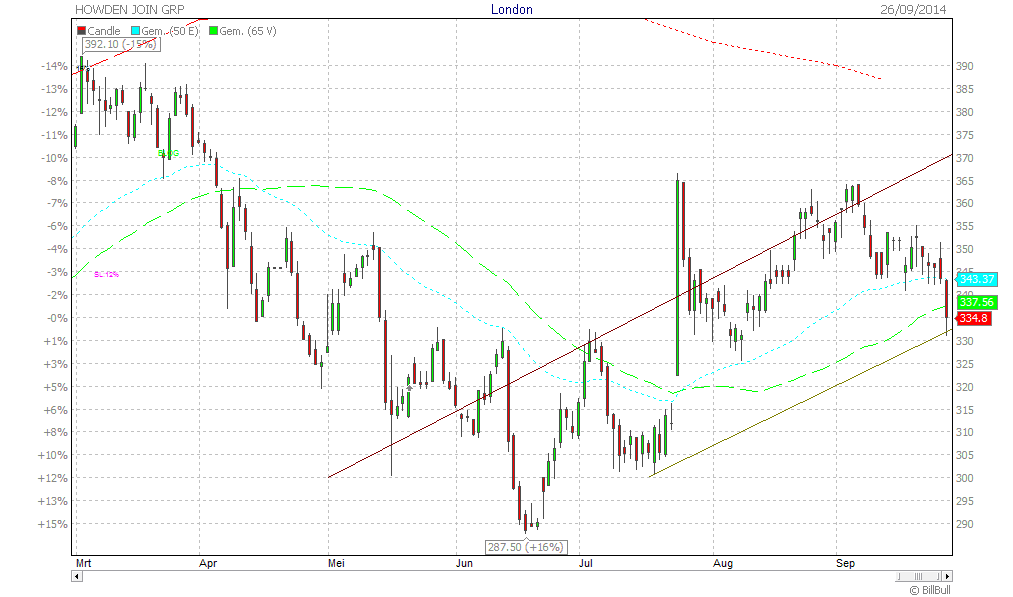Click the London exchange label
The image size is (1013, 597).
512,9
